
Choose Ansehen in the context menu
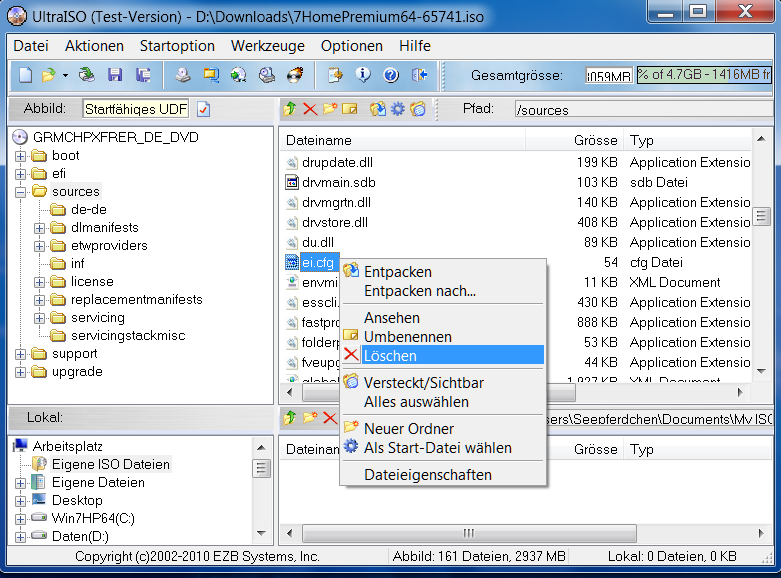tap(443, 317)
